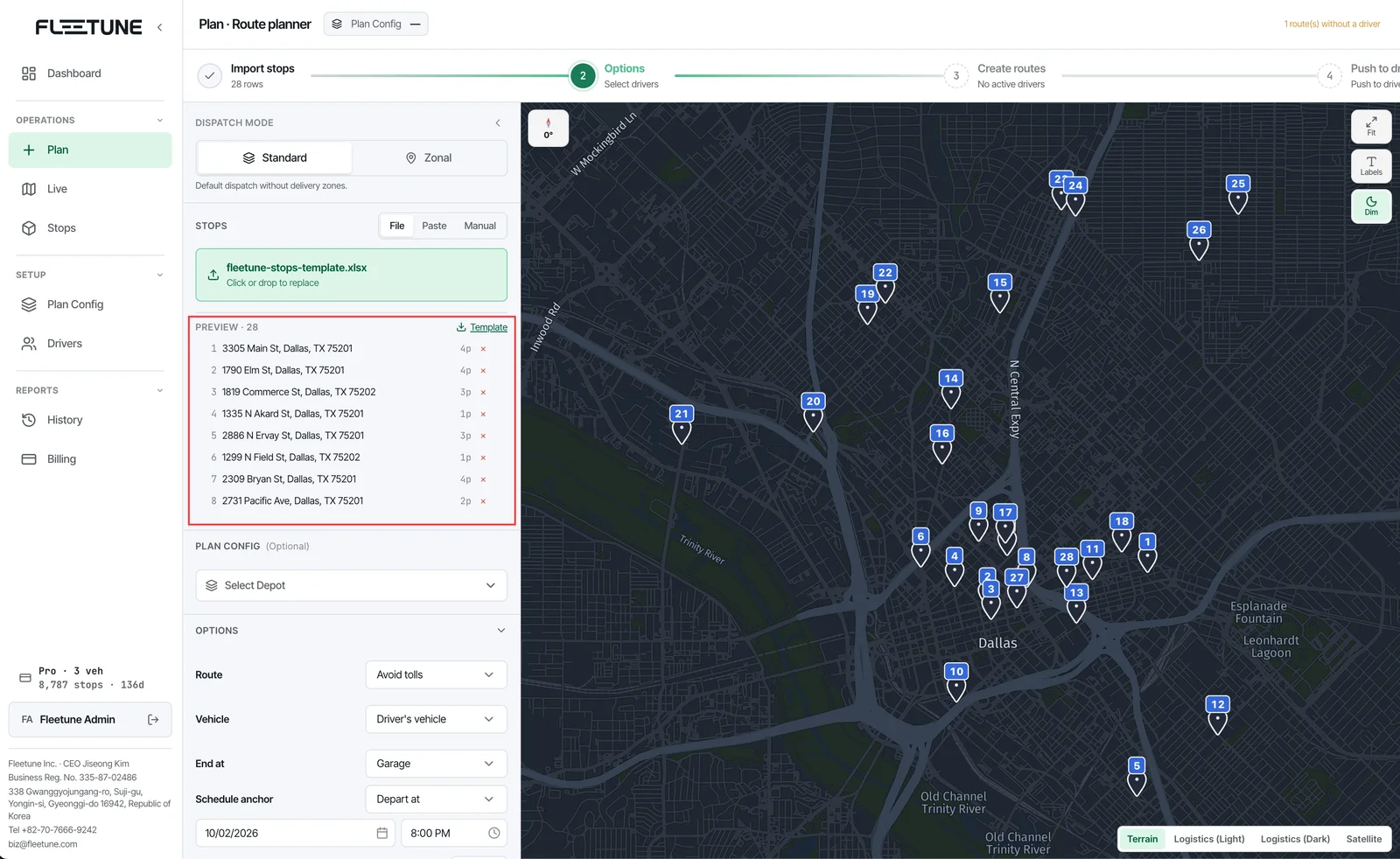The image size is (1400, 859).
Task: Click the Import stops step in the progress bar
Action: [247, 76]
